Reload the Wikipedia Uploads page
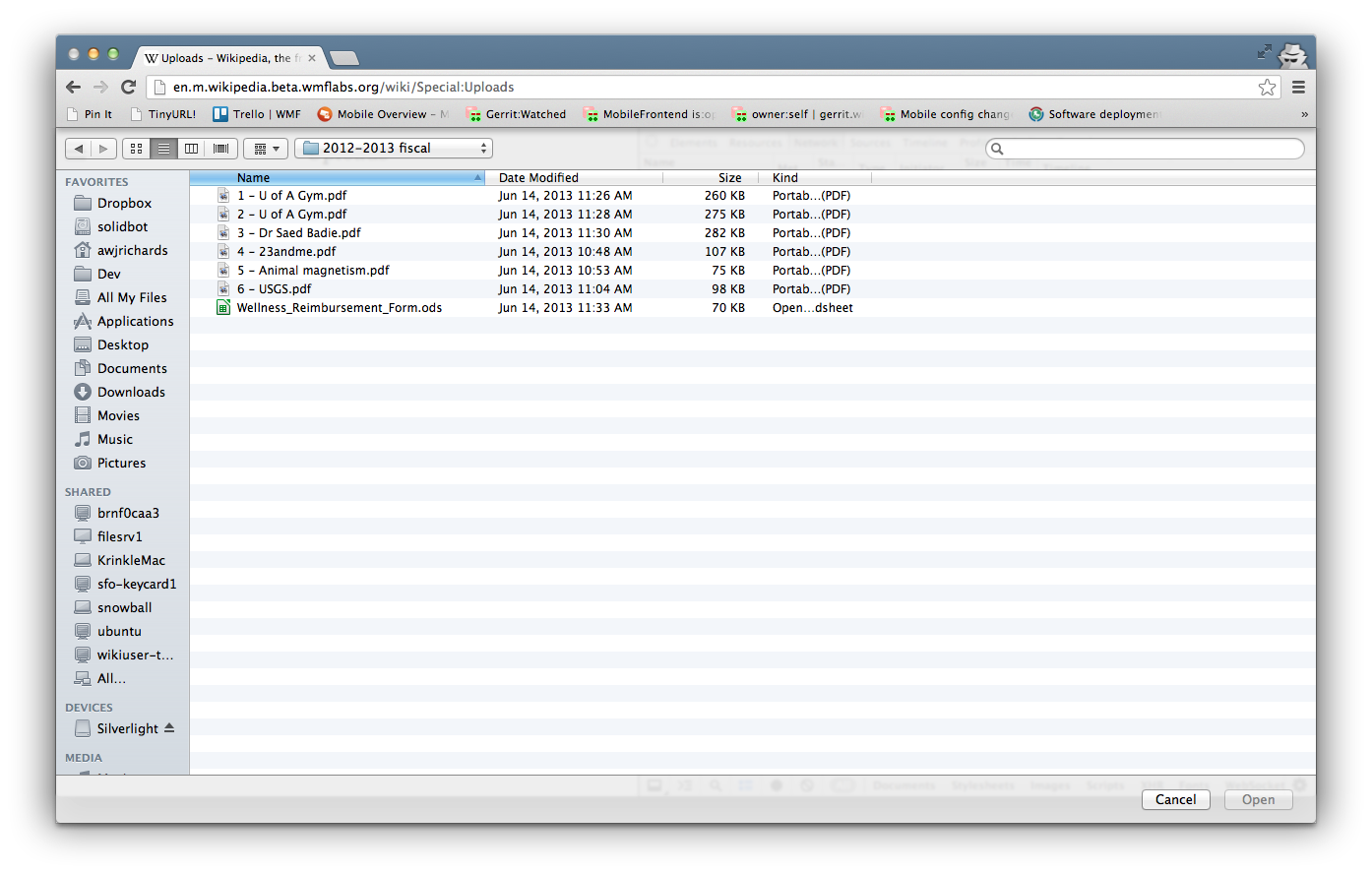1372x874 pixels. tap(128, 87)
